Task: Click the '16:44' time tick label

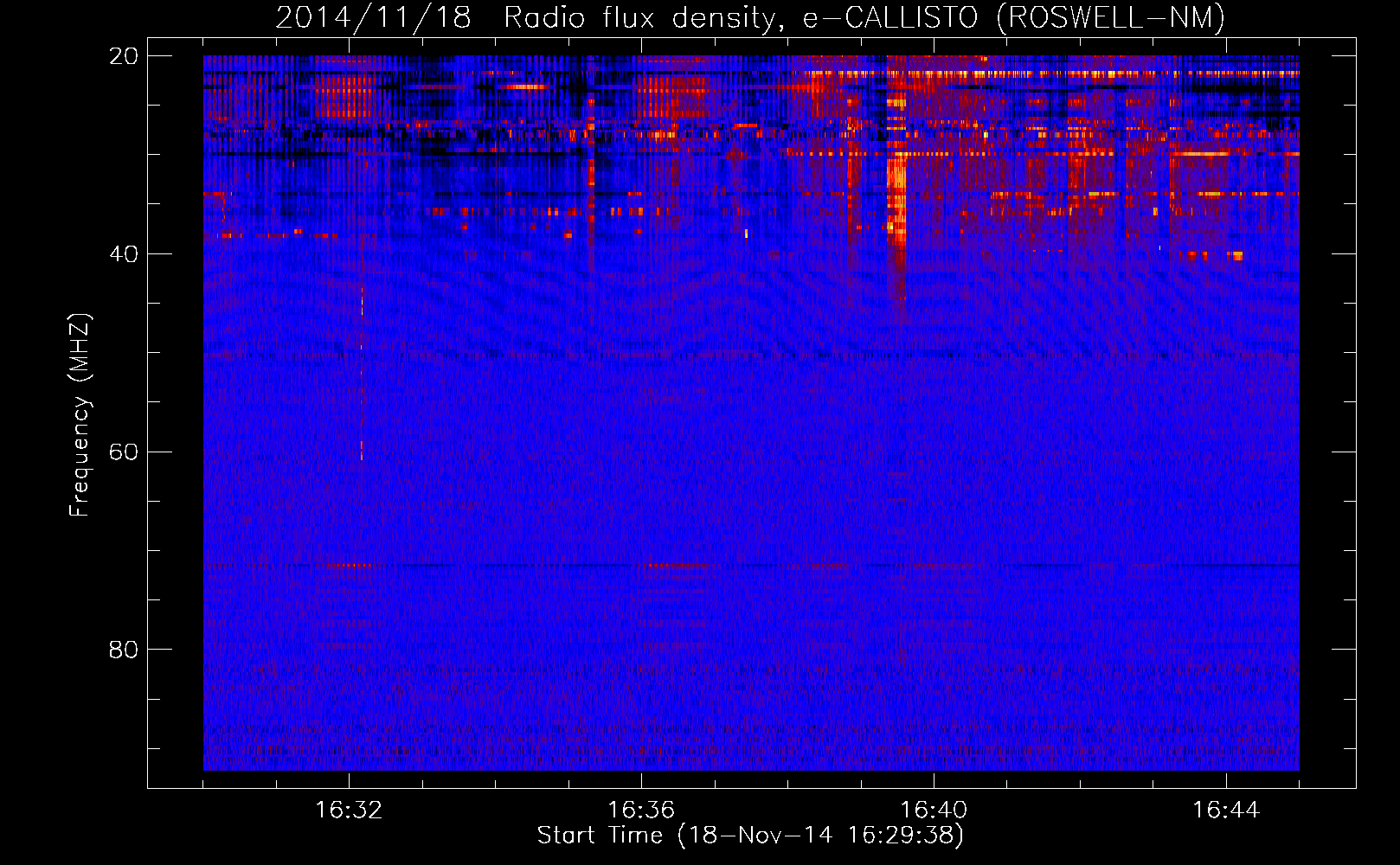Action: click(1226, 811)
